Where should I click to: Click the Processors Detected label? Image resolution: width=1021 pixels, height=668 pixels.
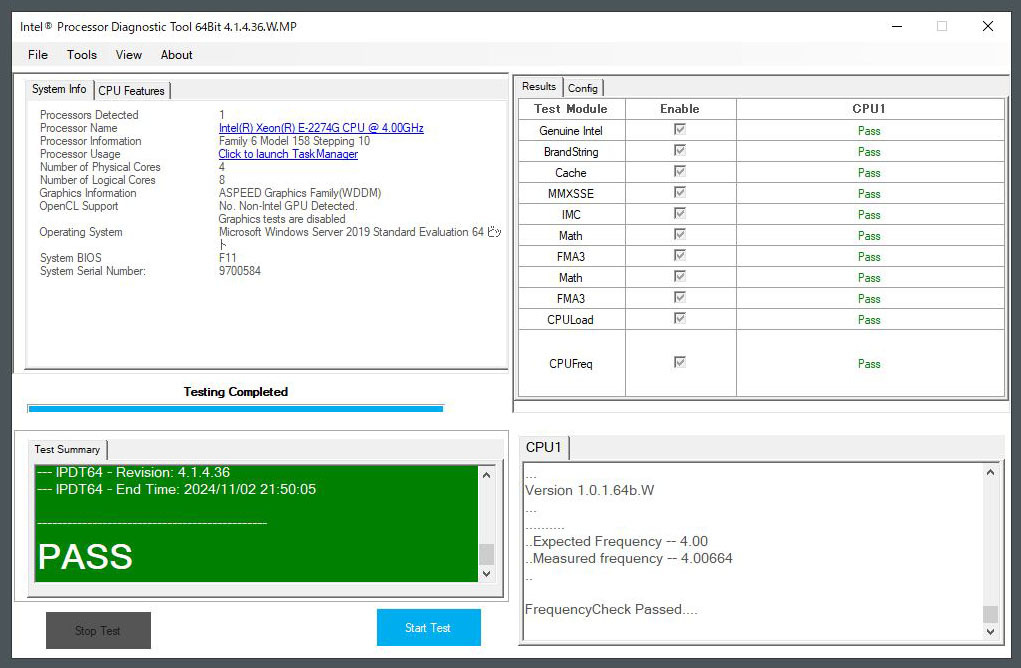[x=89, y=115]
